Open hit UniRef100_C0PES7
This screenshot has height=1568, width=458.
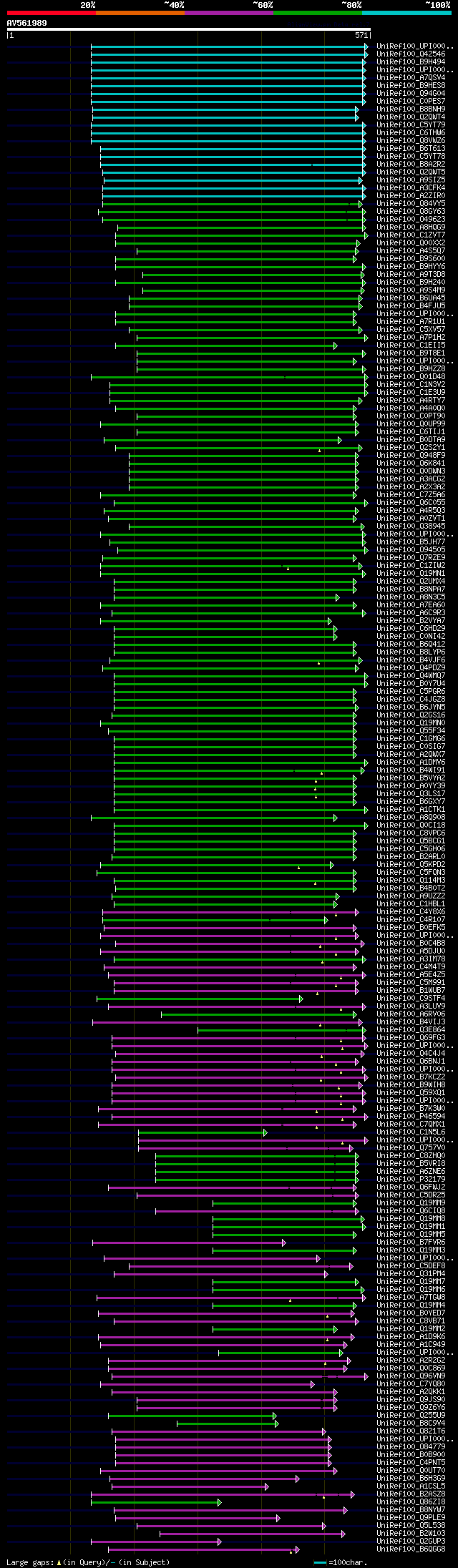(x=411, y=101)
